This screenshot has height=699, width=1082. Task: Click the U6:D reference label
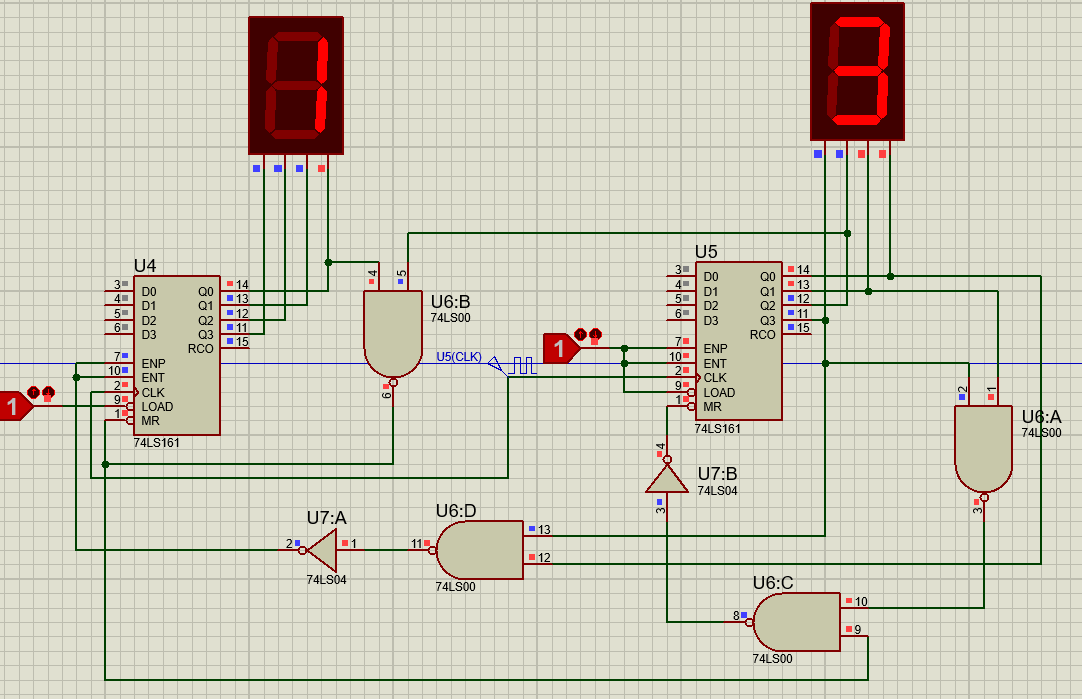click(456, 511)
